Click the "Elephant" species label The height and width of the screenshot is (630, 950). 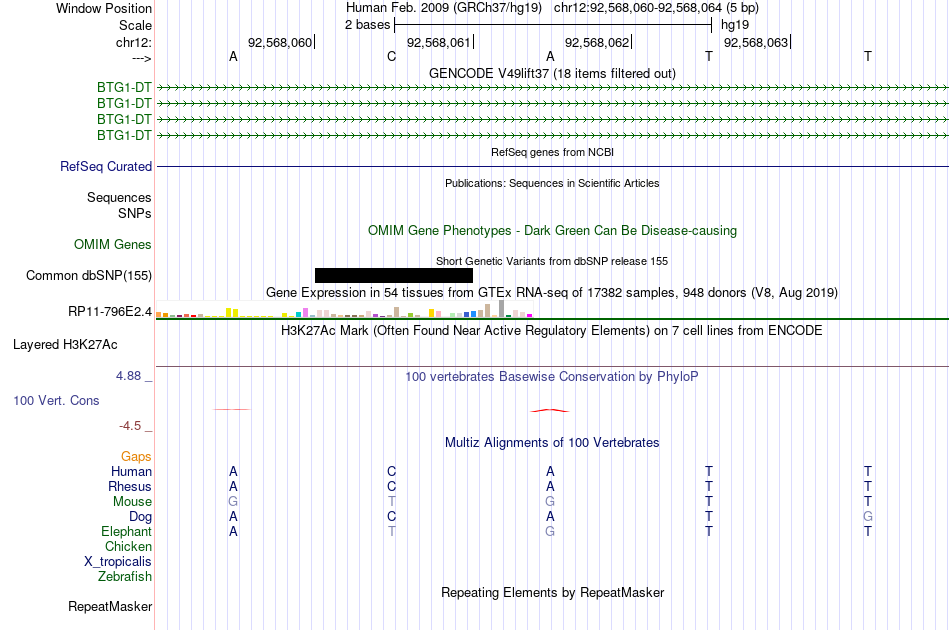127,531
